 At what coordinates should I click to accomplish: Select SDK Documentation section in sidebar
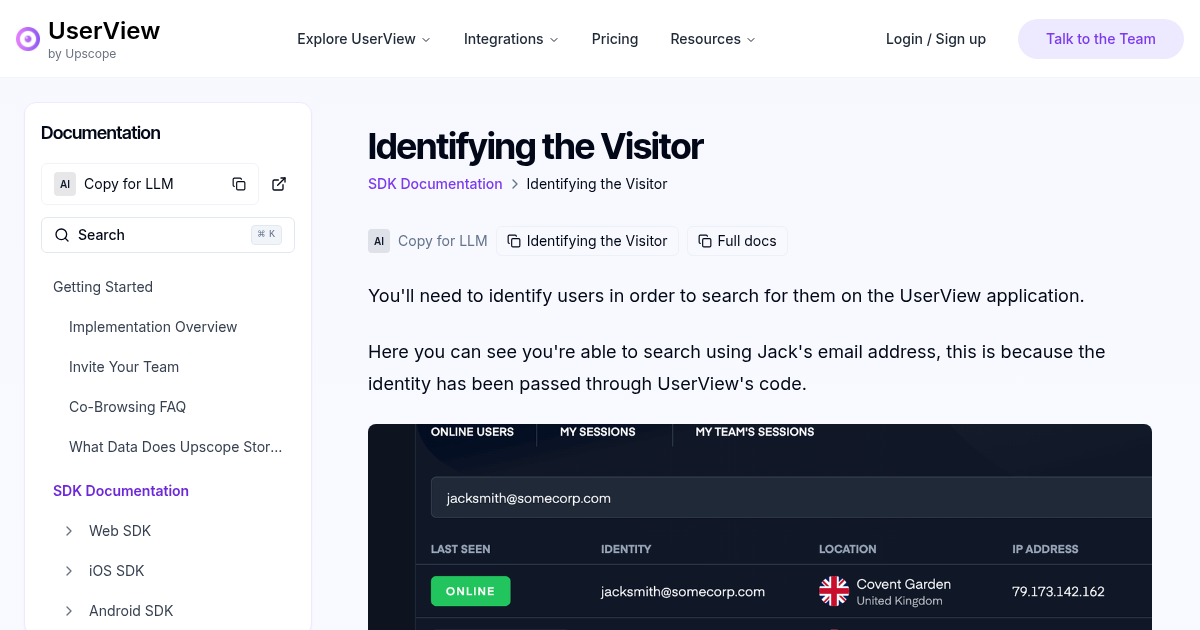121,491
